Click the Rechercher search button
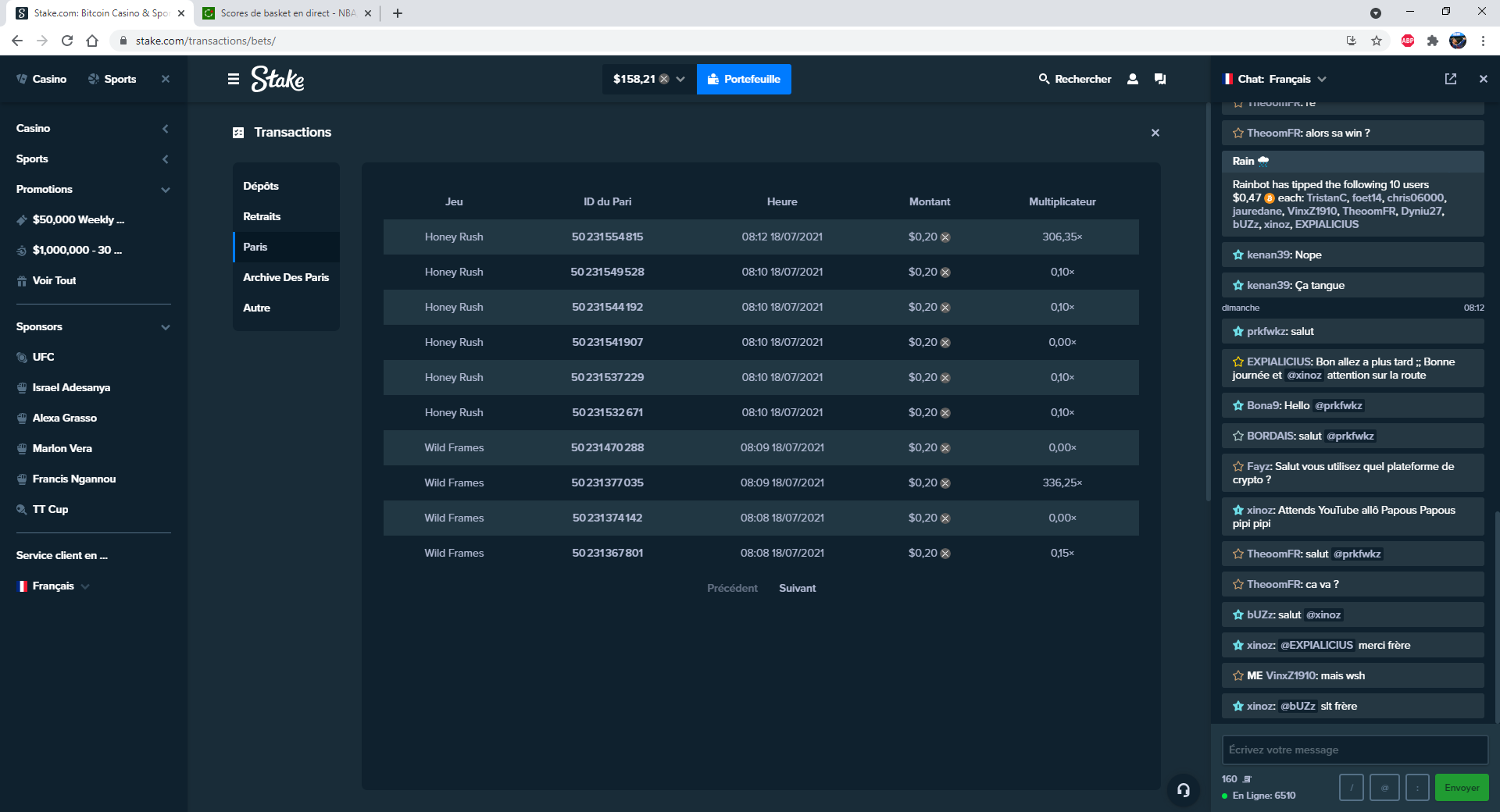 click(1075, 79)
